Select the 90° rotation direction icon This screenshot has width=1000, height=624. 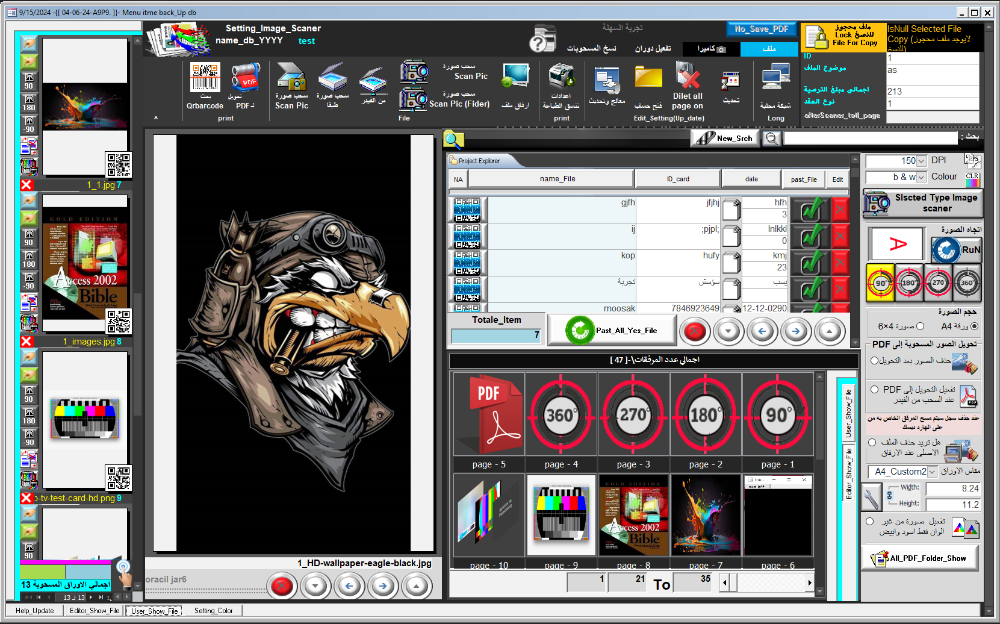tap(880, 283)
